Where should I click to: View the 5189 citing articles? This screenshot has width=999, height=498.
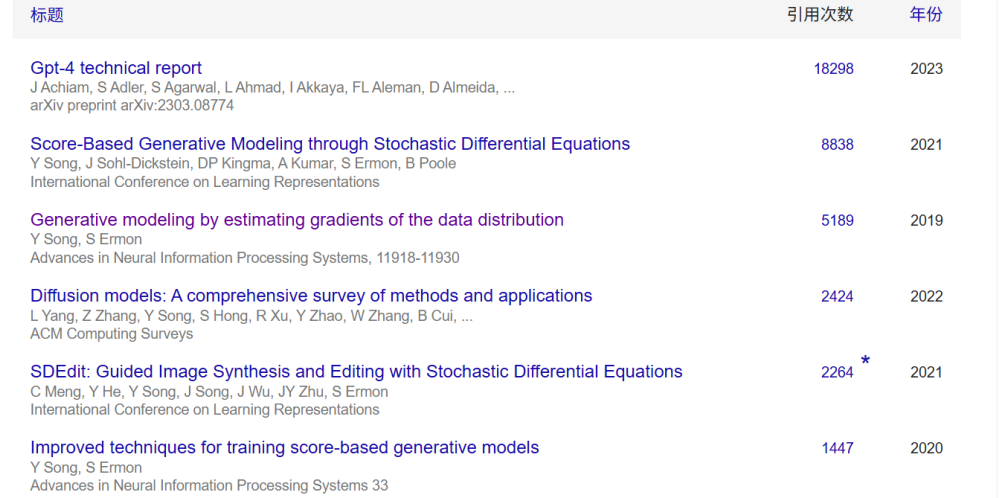tap(837, 221)
